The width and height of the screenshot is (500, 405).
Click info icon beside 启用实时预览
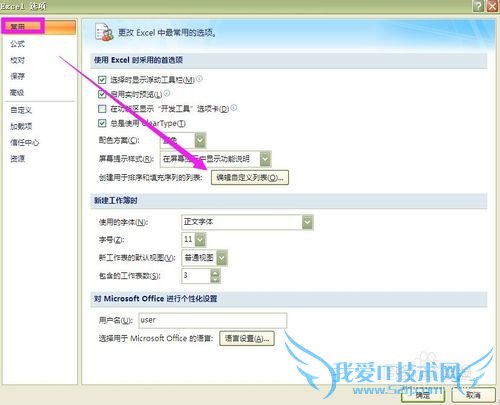tap(167, 93)
